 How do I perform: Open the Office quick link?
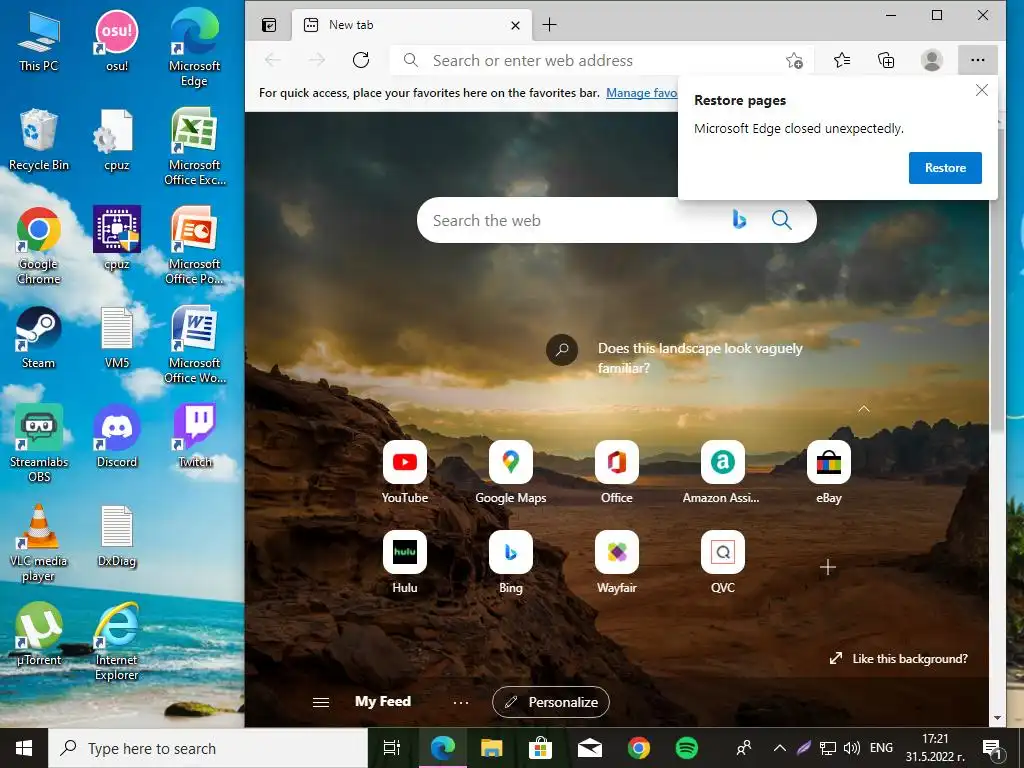tap(616, 472)
